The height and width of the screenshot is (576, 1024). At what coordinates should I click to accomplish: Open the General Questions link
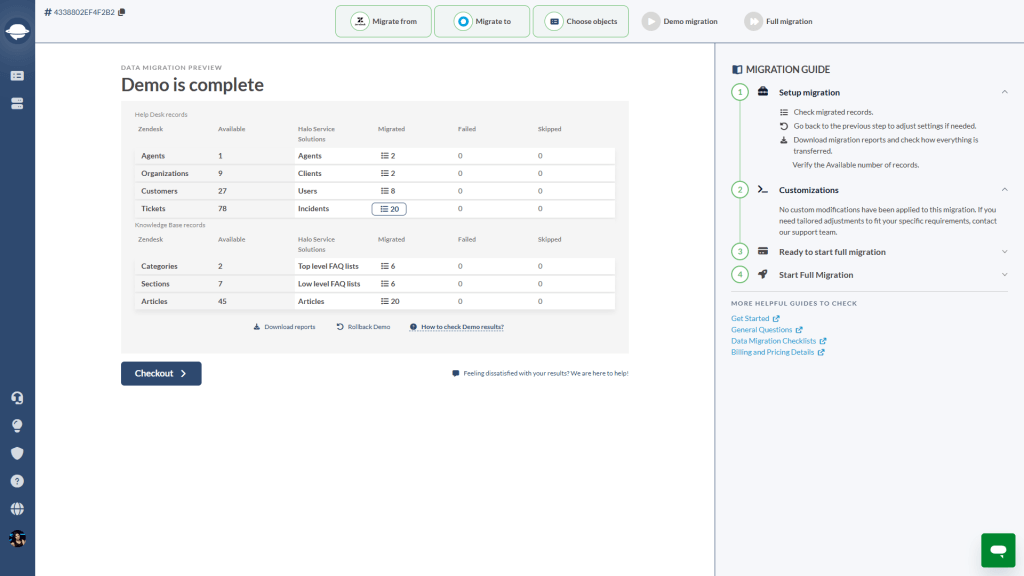pos(767,330)
